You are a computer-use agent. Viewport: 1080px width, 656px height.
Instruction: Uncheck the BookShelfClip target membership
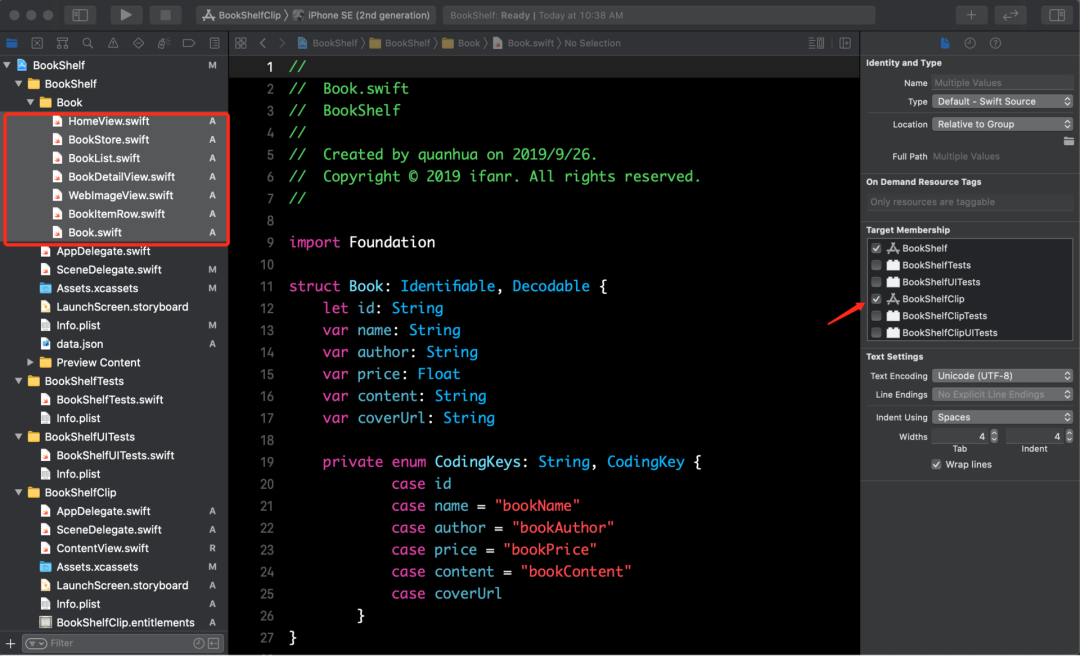[x=876, y=299]
